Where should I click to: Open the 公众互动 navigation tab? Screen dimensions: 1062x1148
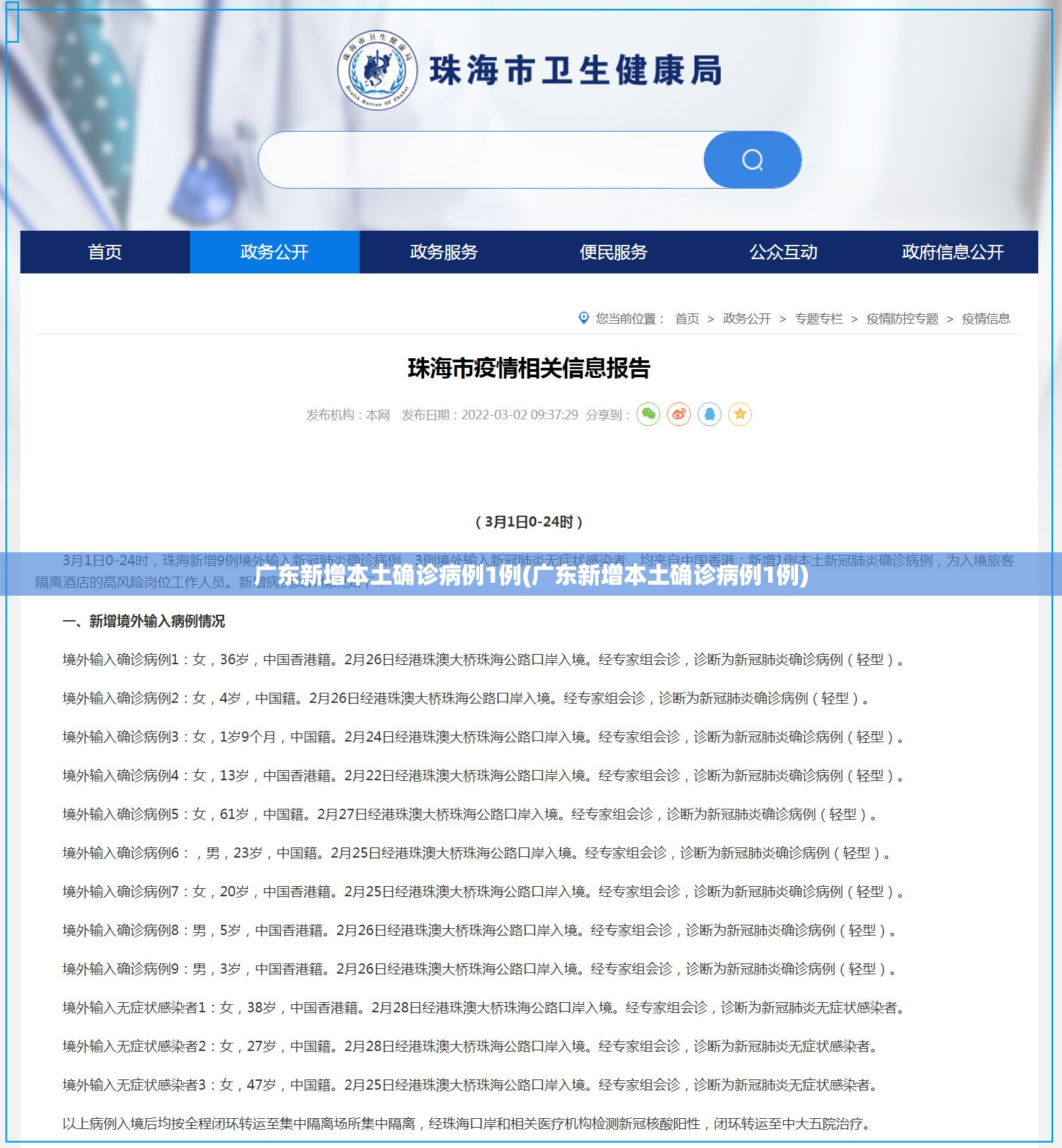point(784,252)
